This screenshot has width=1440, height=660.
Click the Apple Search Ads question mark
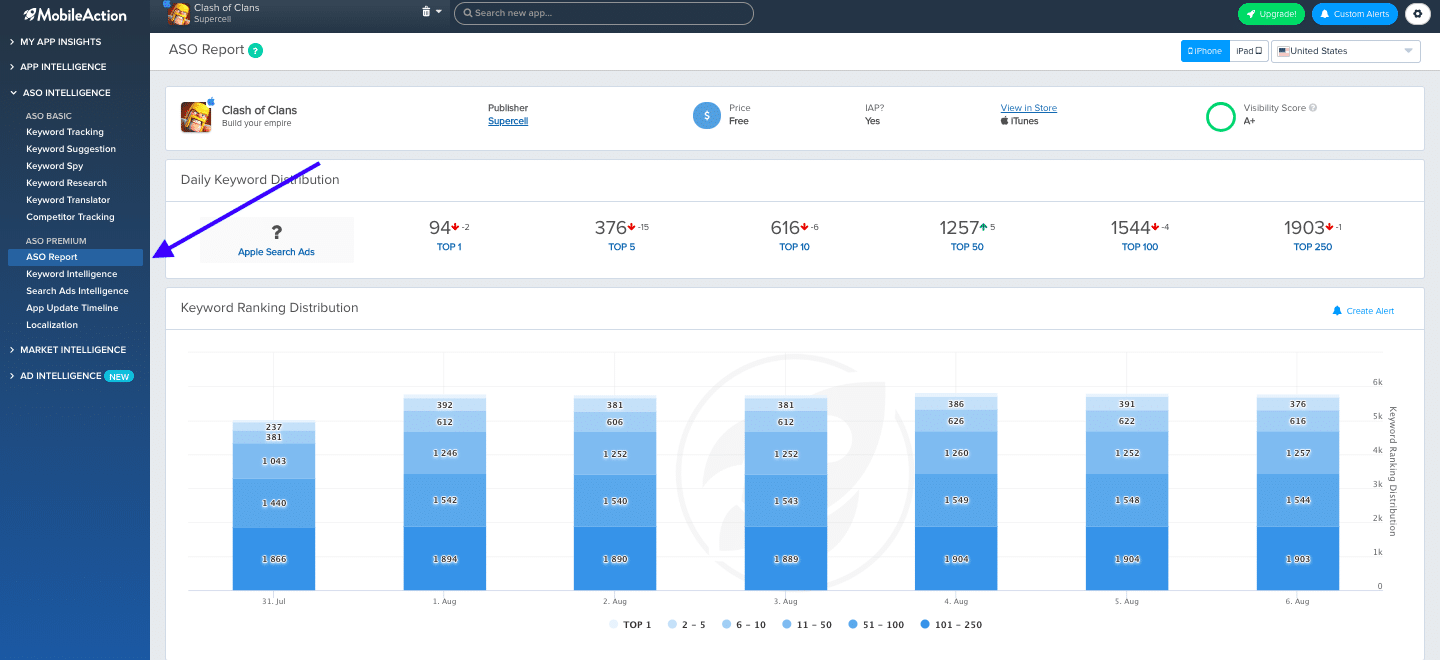[277, 232]
